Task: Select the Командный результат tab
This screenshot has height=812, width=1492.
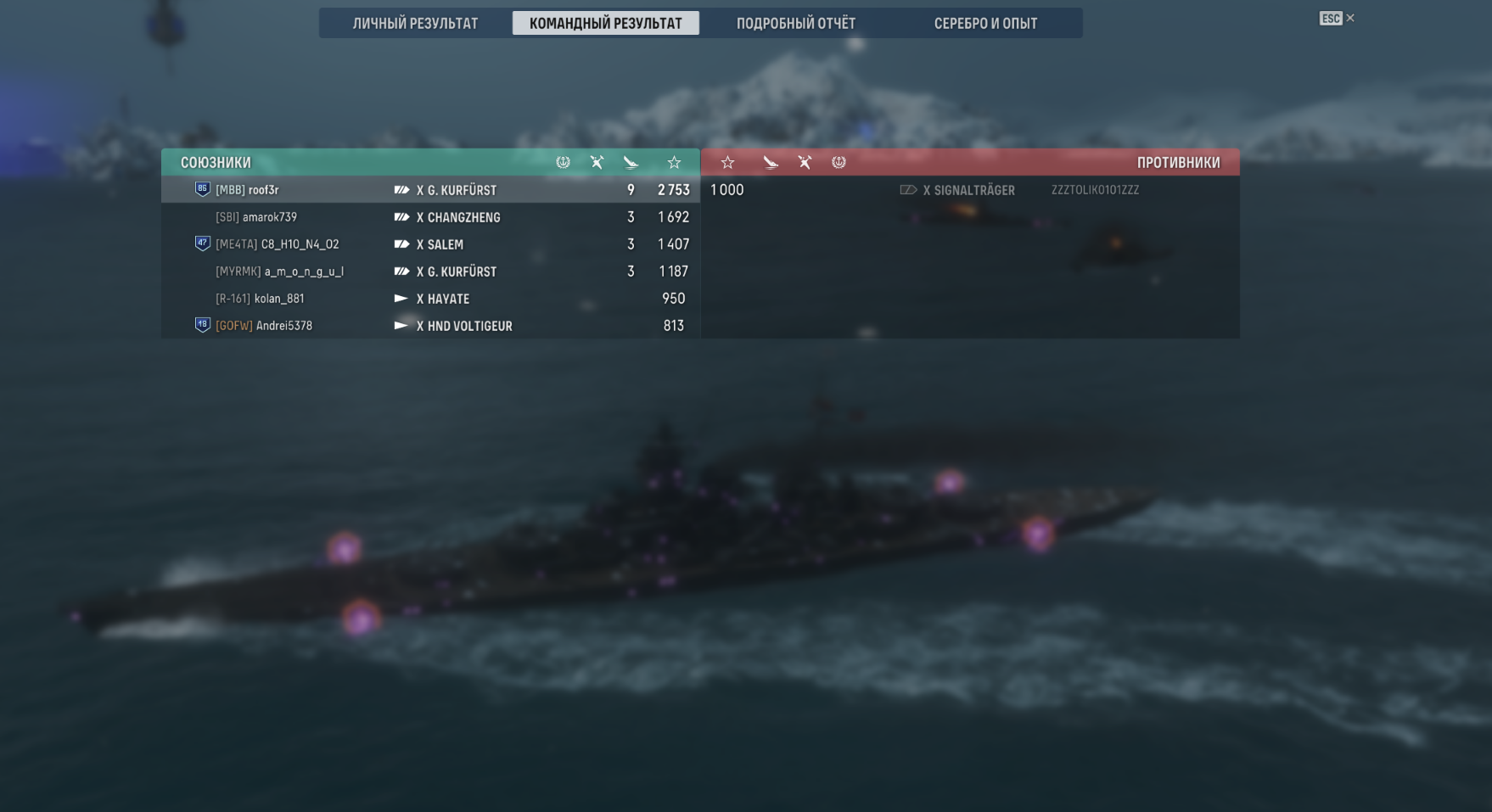Action: tap(606, 23)
